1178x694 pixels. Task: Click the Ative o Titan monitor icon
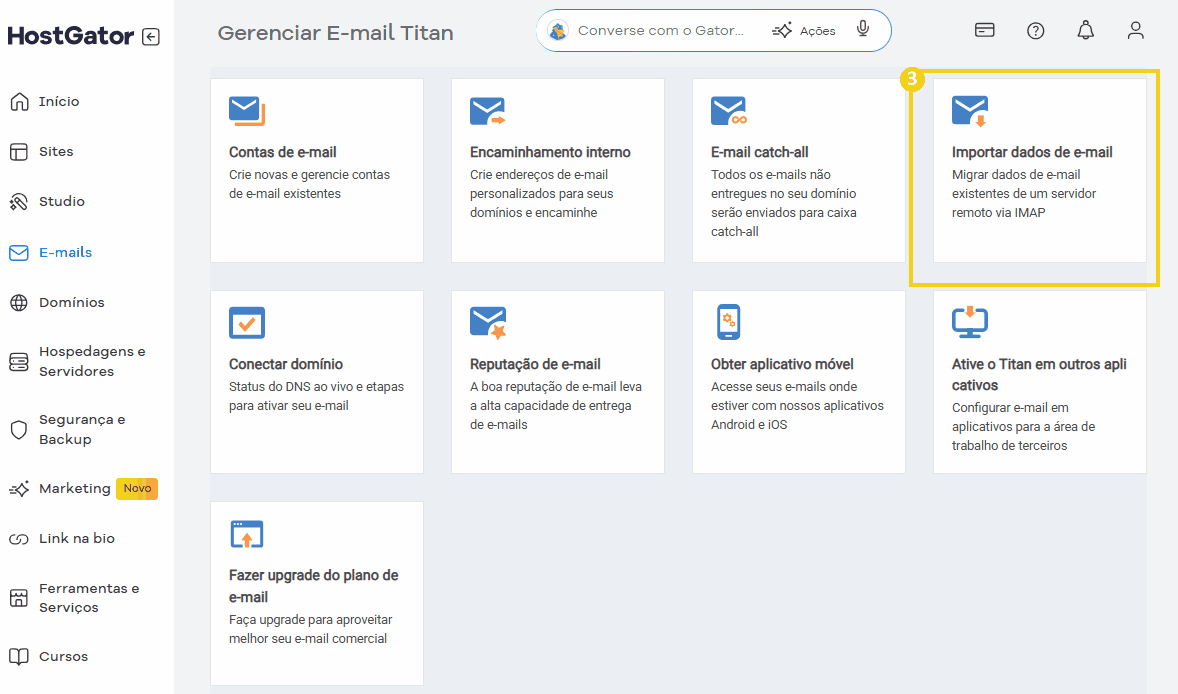970,322
